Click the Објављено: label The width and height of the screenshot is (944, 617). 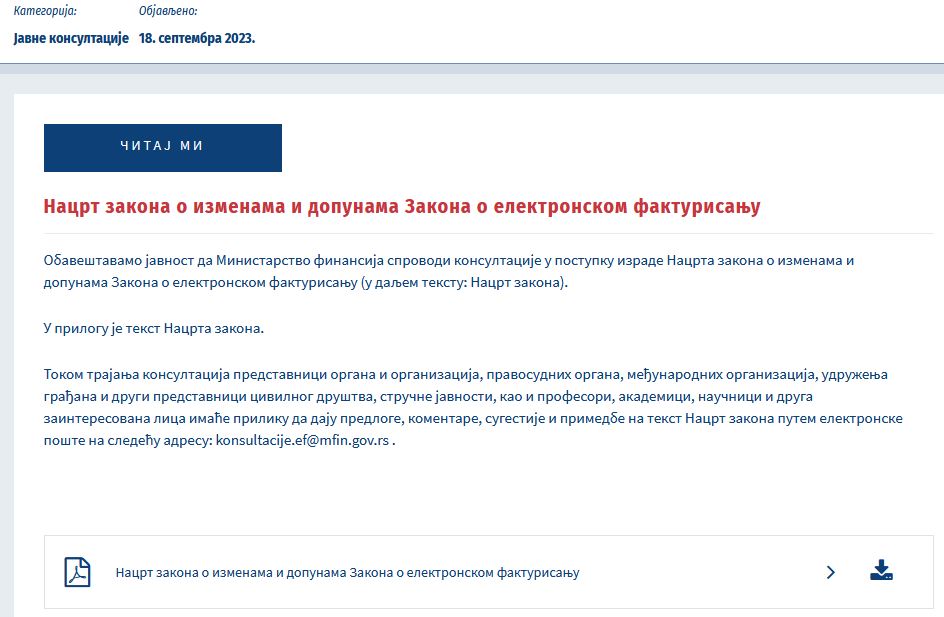coord(168,11)
